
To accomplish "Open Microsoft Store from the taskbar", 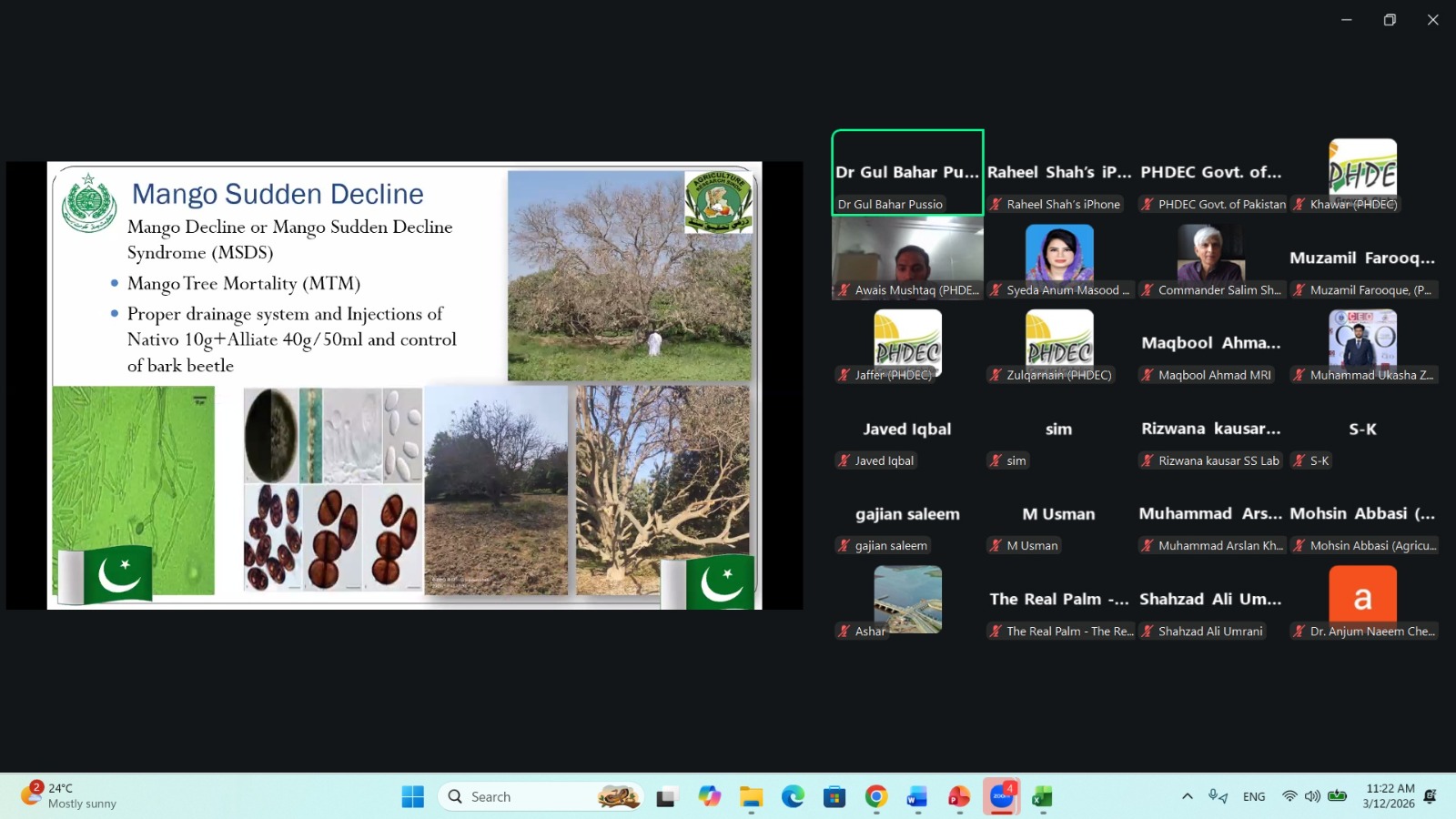I will (834, 797).
